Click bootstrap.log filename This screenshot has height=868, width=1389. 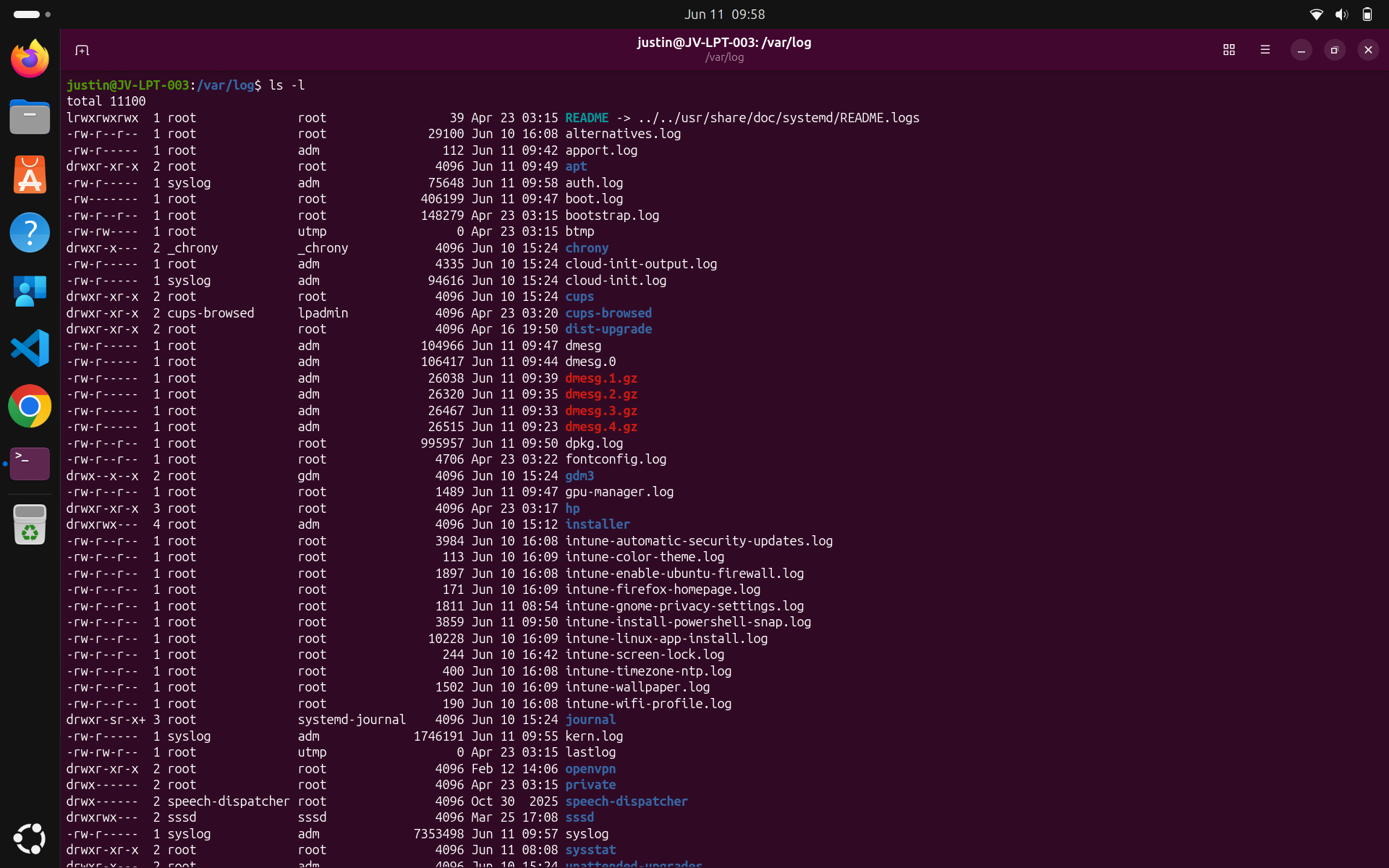[612, 216]
